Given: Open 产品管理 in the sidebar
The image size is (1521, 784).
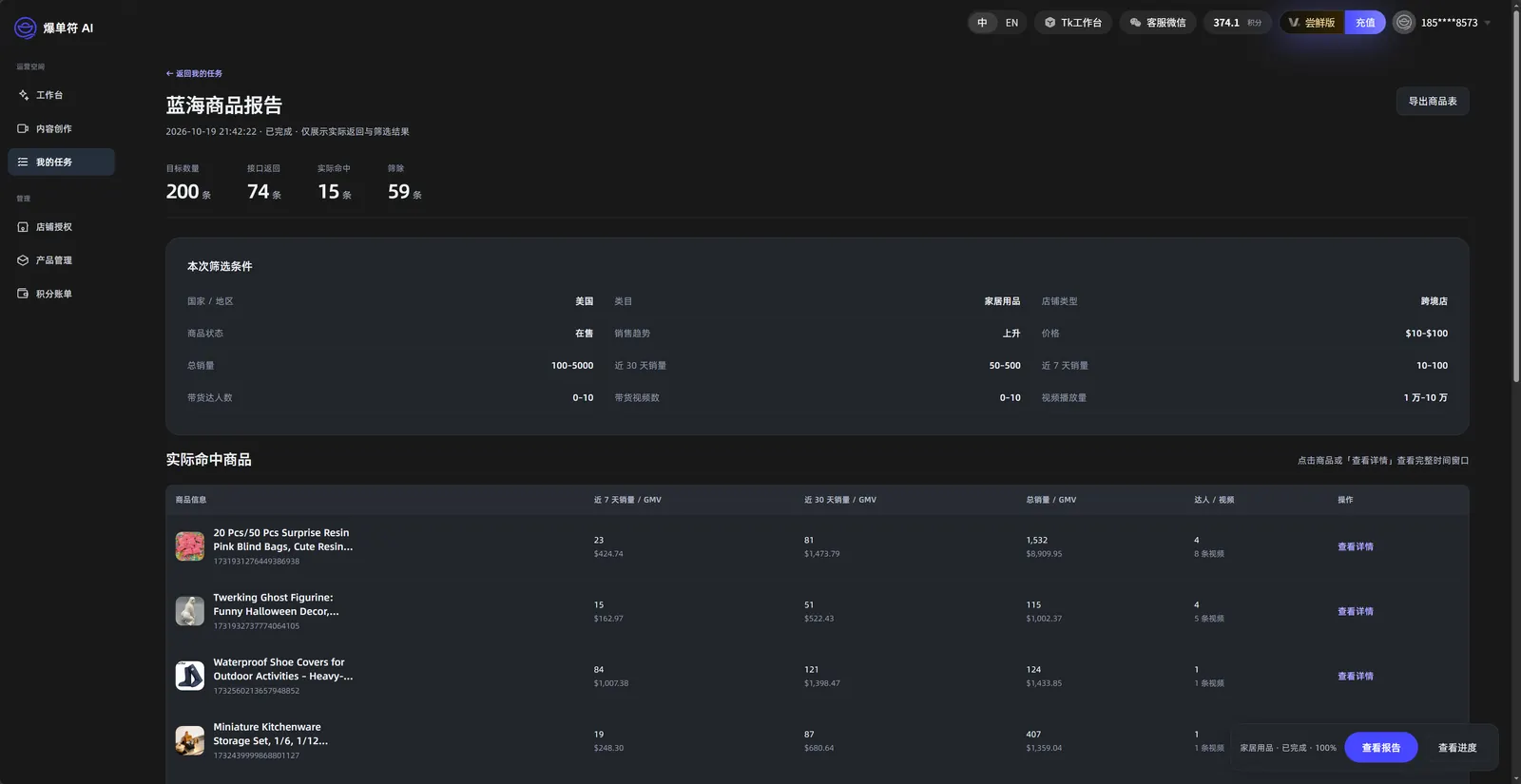Looking at the screenshot, I should point(61,260).
